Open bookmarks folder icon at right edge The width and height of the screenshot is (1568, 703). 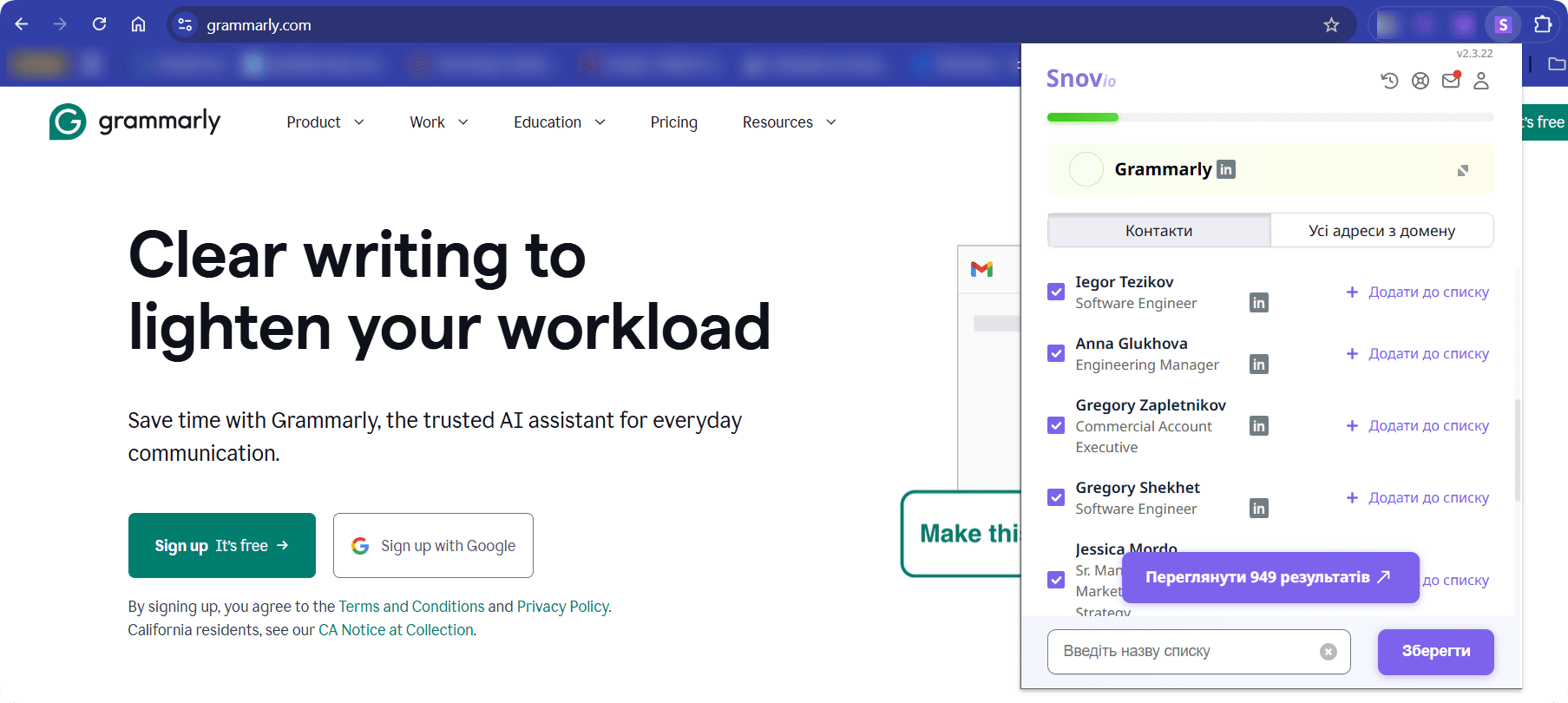[x=1557, y=63]
